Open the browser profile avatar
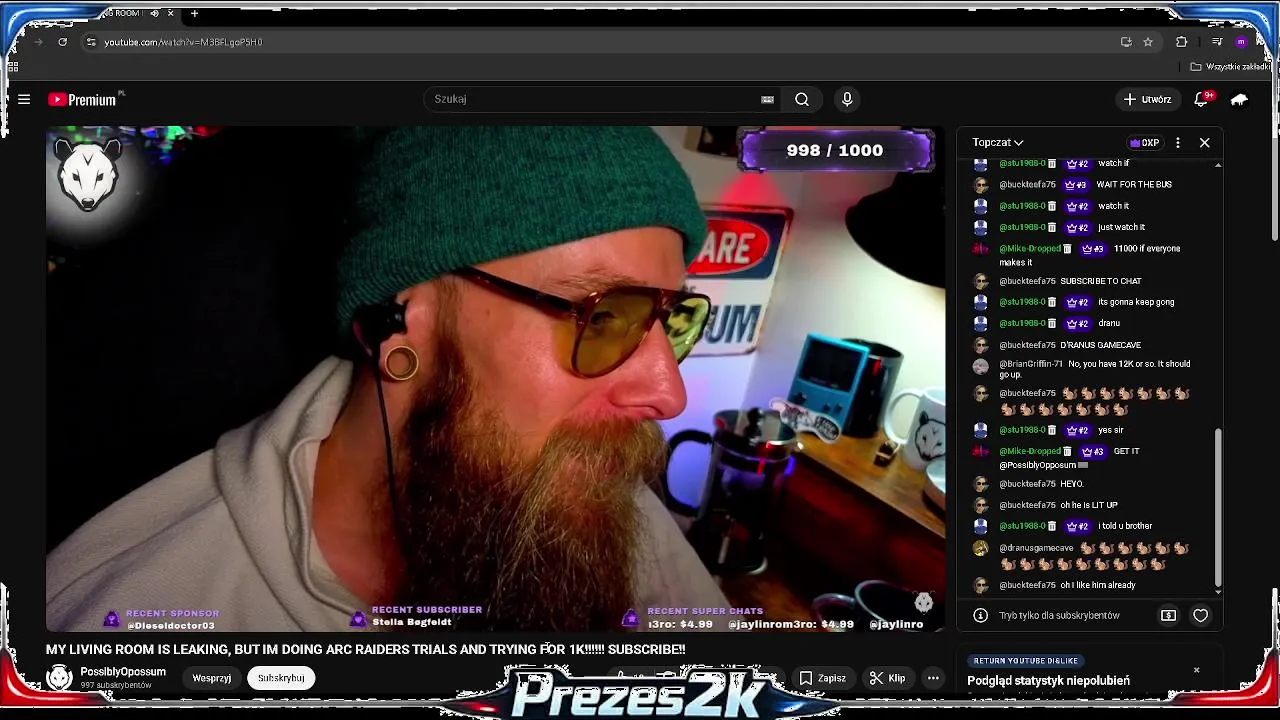 [1241, 42]
